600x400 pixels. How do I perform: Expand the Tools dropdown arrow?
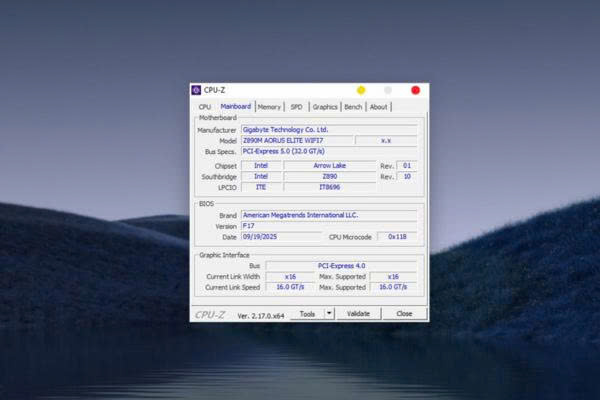point(329,313)
